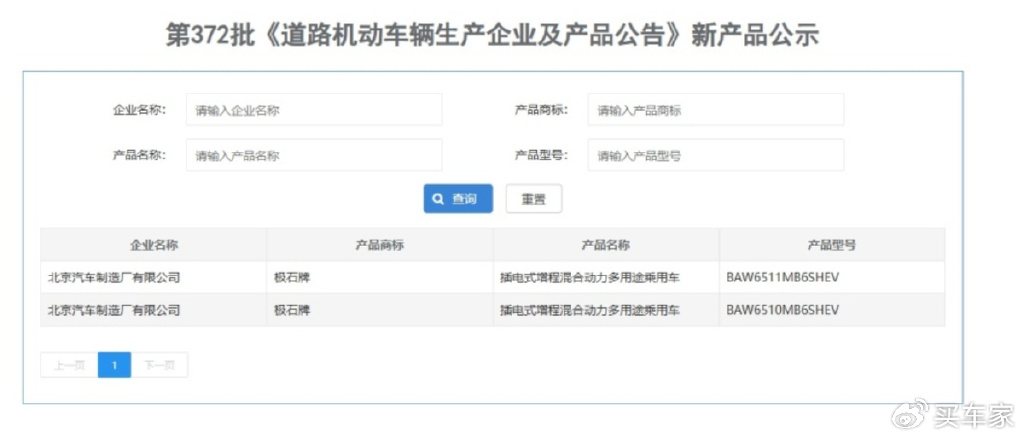1024x439 pixels.
Task: Click 北京汽车制造厂有限公司 in BAW6510MB6SHEV row
Action: (114, 310)
